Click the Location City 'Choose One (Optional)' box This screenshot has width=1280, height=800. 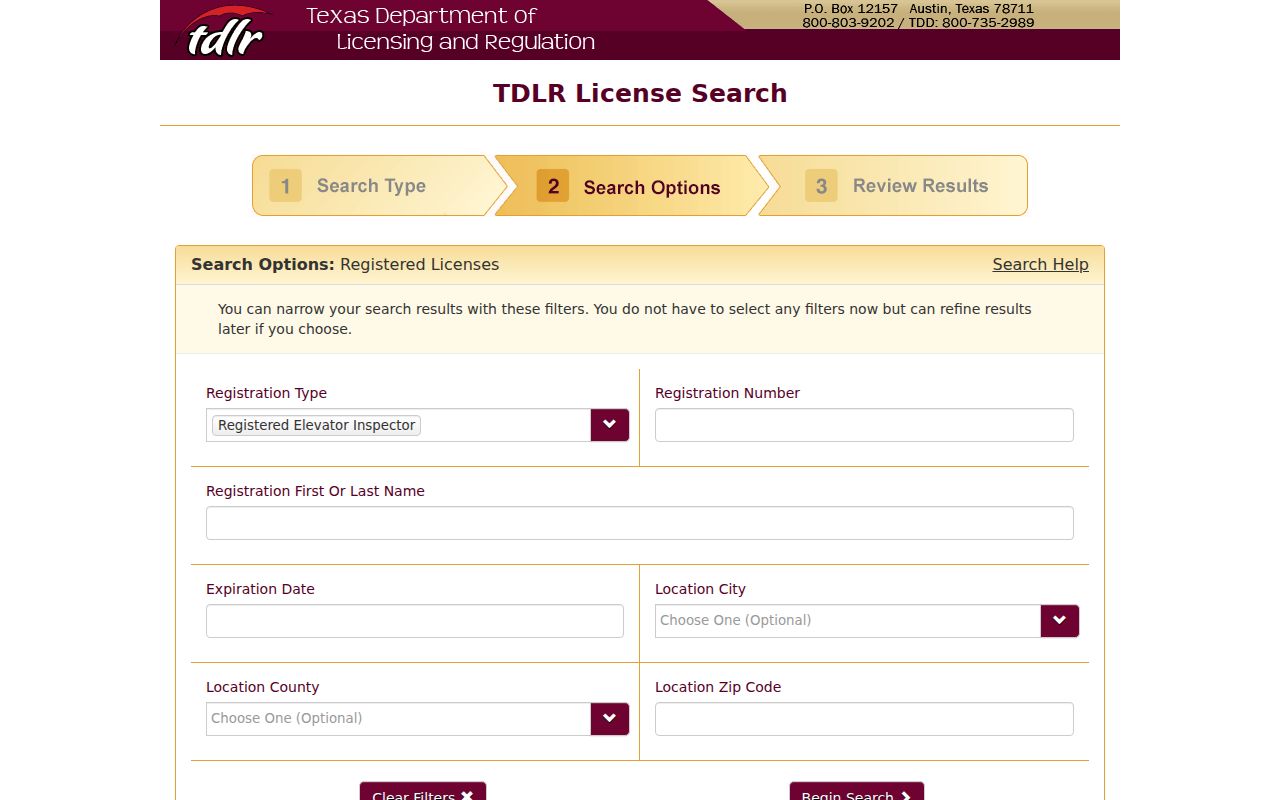848,621
